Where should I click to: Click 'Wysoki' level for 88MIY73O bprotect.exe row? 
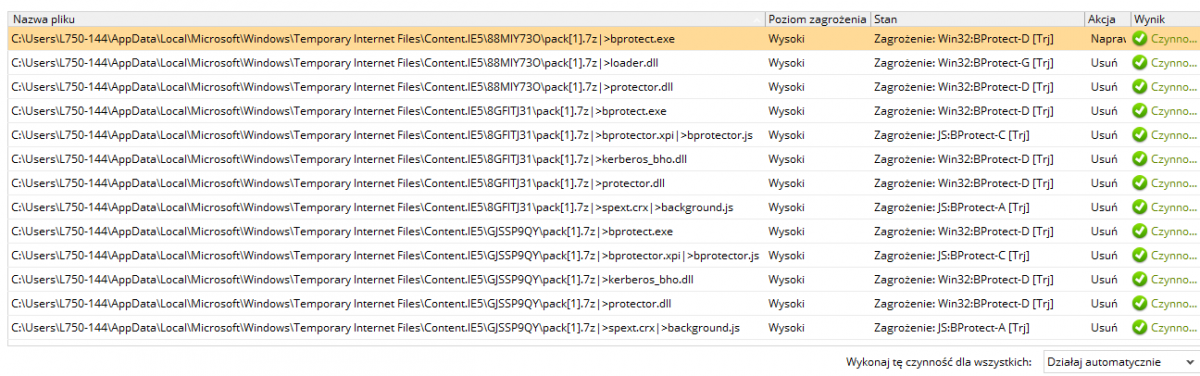pos(786,38)
